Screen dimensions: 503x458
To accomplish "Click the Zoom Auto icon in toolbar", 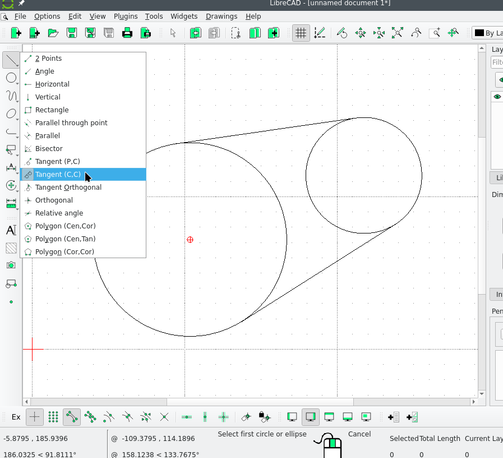I will point(397,33).
